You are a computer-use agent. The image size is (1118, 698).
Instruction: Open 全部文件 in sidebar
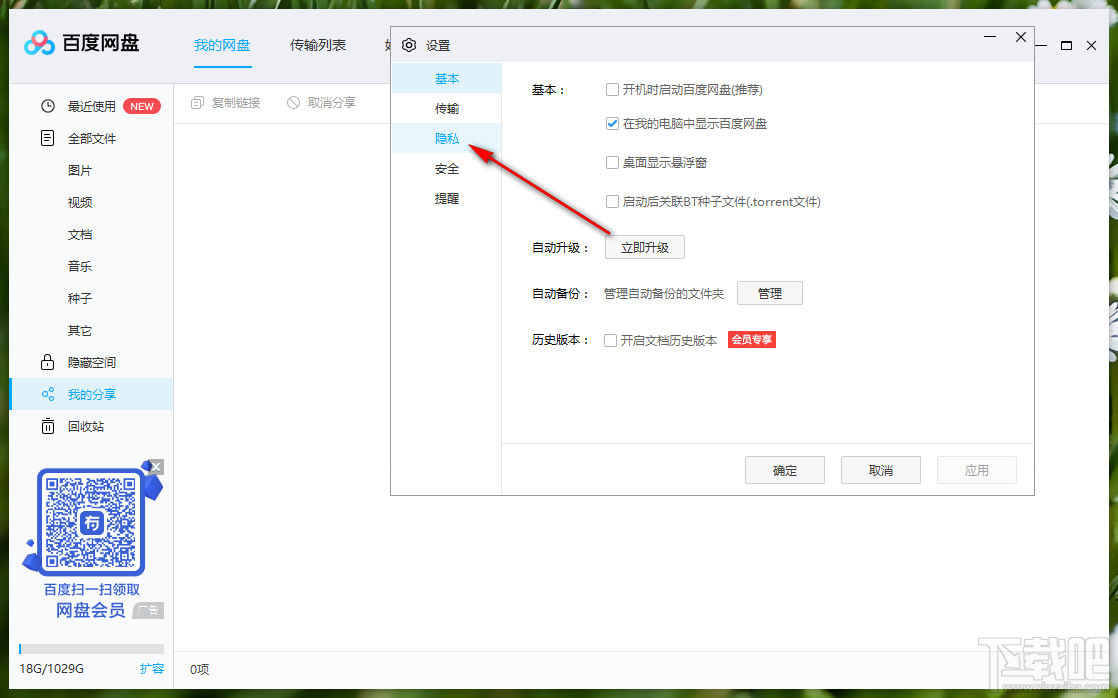coord(91,138)
